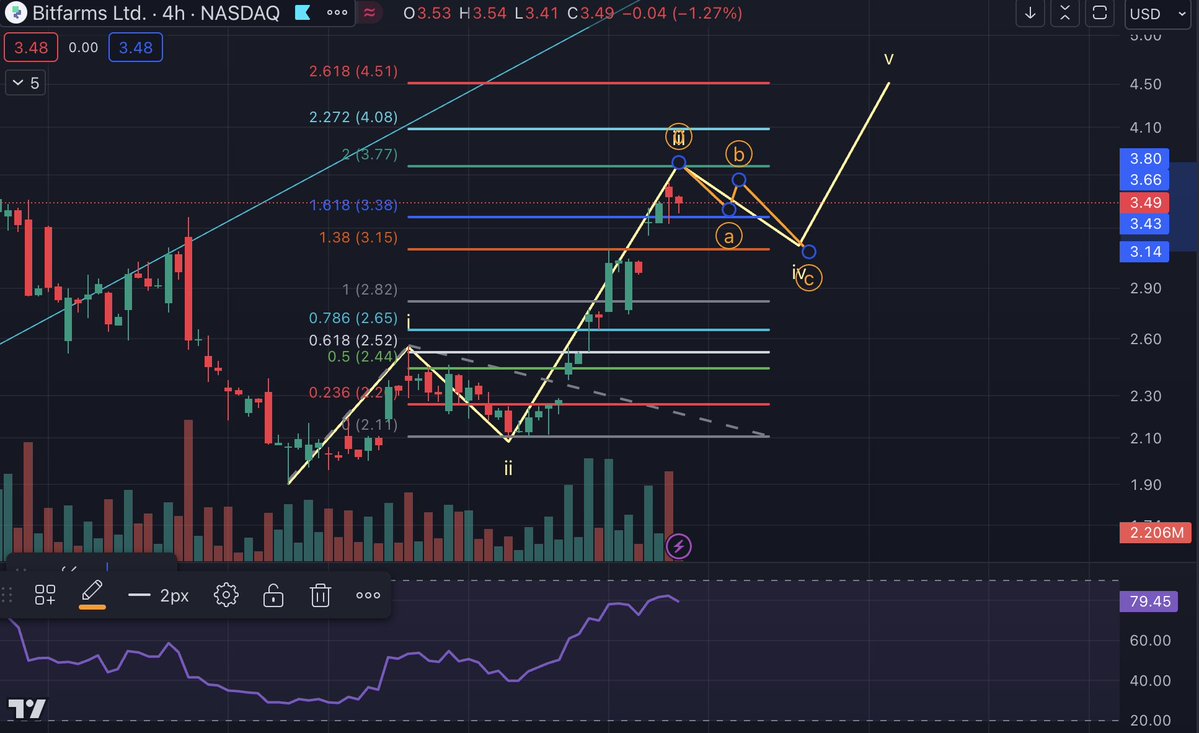Image resolution: width=1199 pixels, height=733 pixels.
Task: Select the pencil line color tool
Action: (x=92, y=593)
